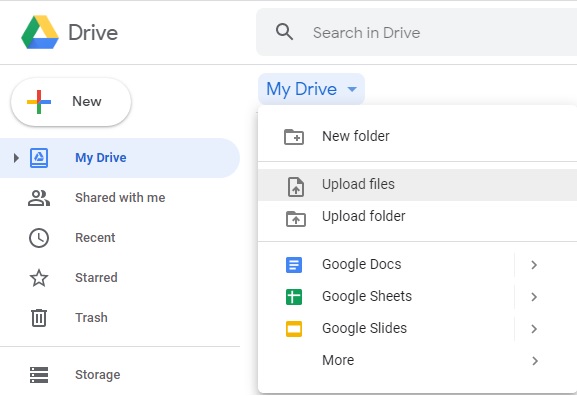Click the My Drive breadcrumb dropdown
The height and width of the screenshot is (396, 577).
[311, 89]
